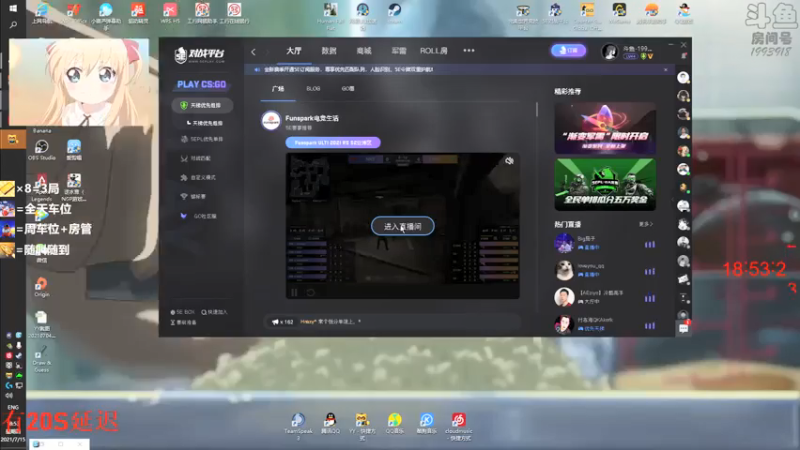Image resolution: width=800 pixels, height=450 pixels.
Task: Open the three-dot more menu in top navigation
Action: click(x=468, y=51)
